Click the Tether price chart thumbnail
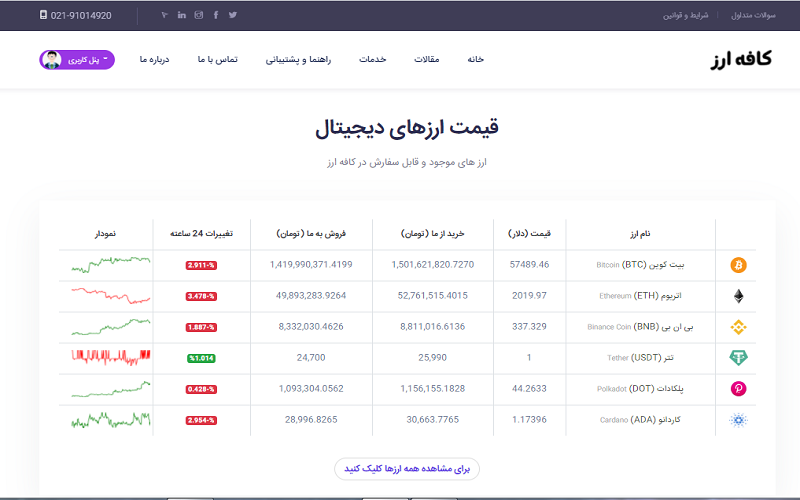The image size is (800, 500). click(x=111, y=357)
